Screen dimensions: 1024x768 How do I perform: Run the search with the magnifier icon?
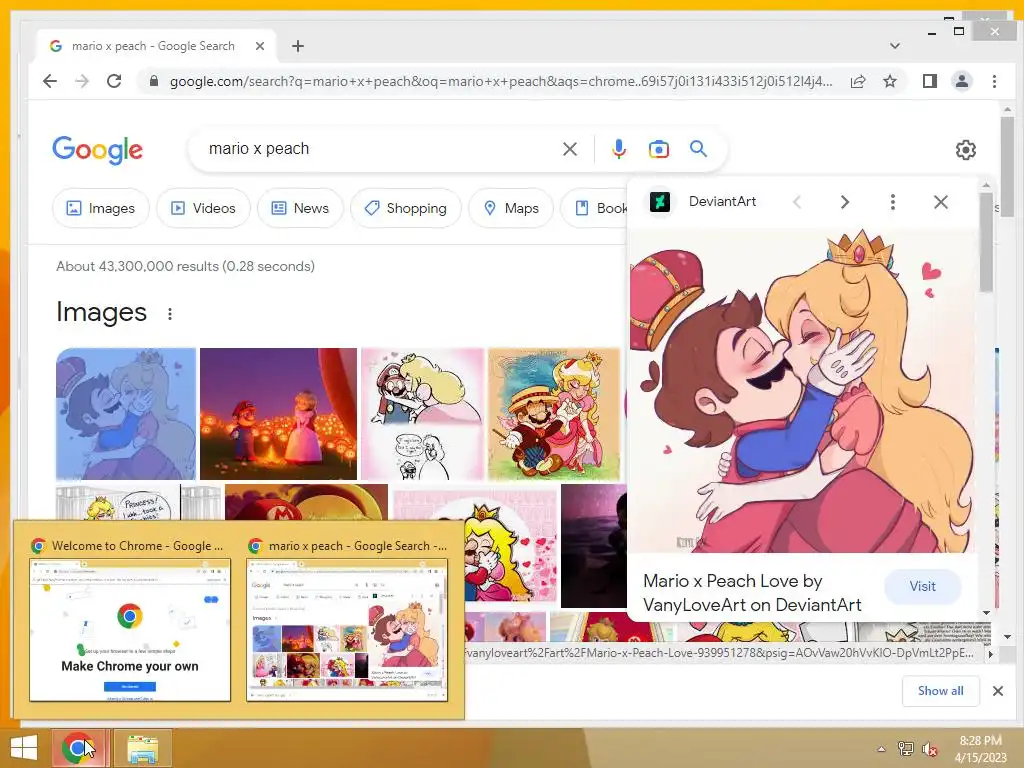(x=698, y=149)
